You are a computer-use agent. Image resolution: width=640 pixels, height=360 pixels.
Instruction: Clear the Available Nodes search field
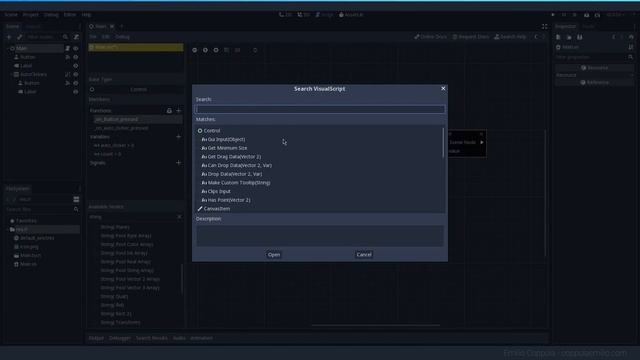click(x=179, y=217)
